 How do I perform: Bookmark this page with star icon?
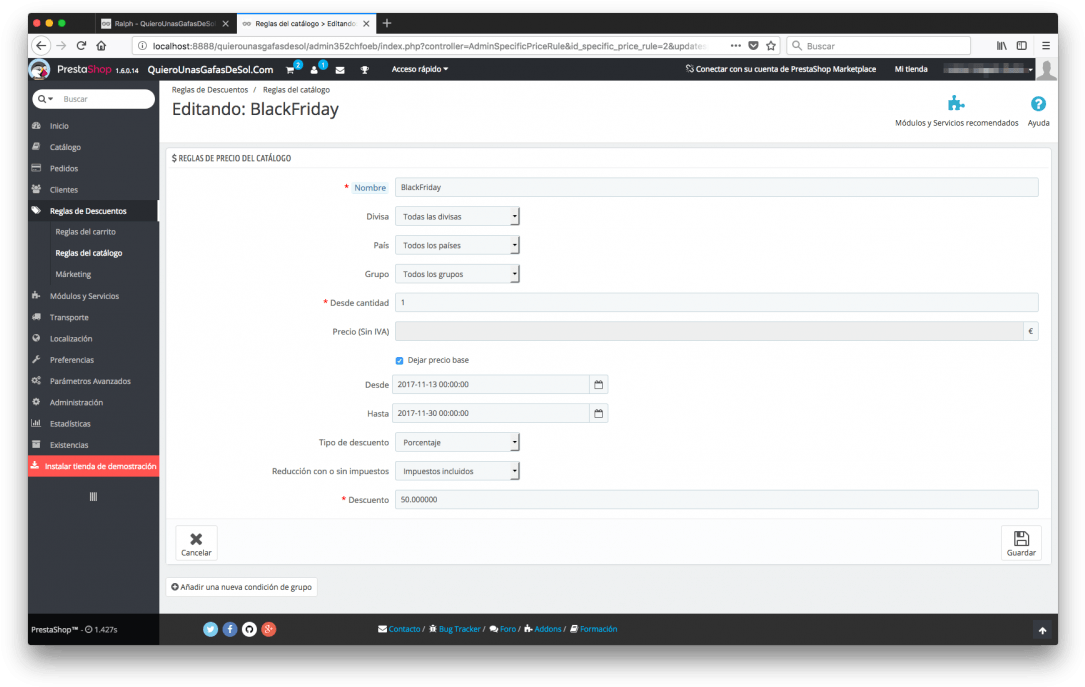(771, 46)
